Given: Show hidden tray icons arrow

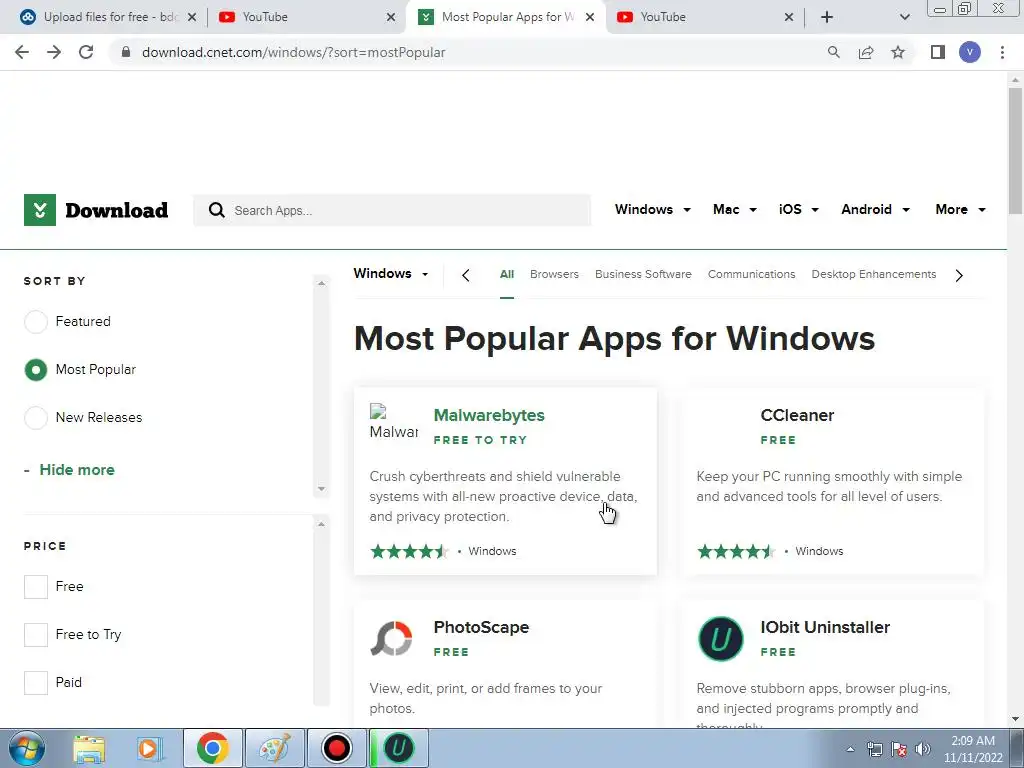Looking at the screenshot, I should point(850,750).
